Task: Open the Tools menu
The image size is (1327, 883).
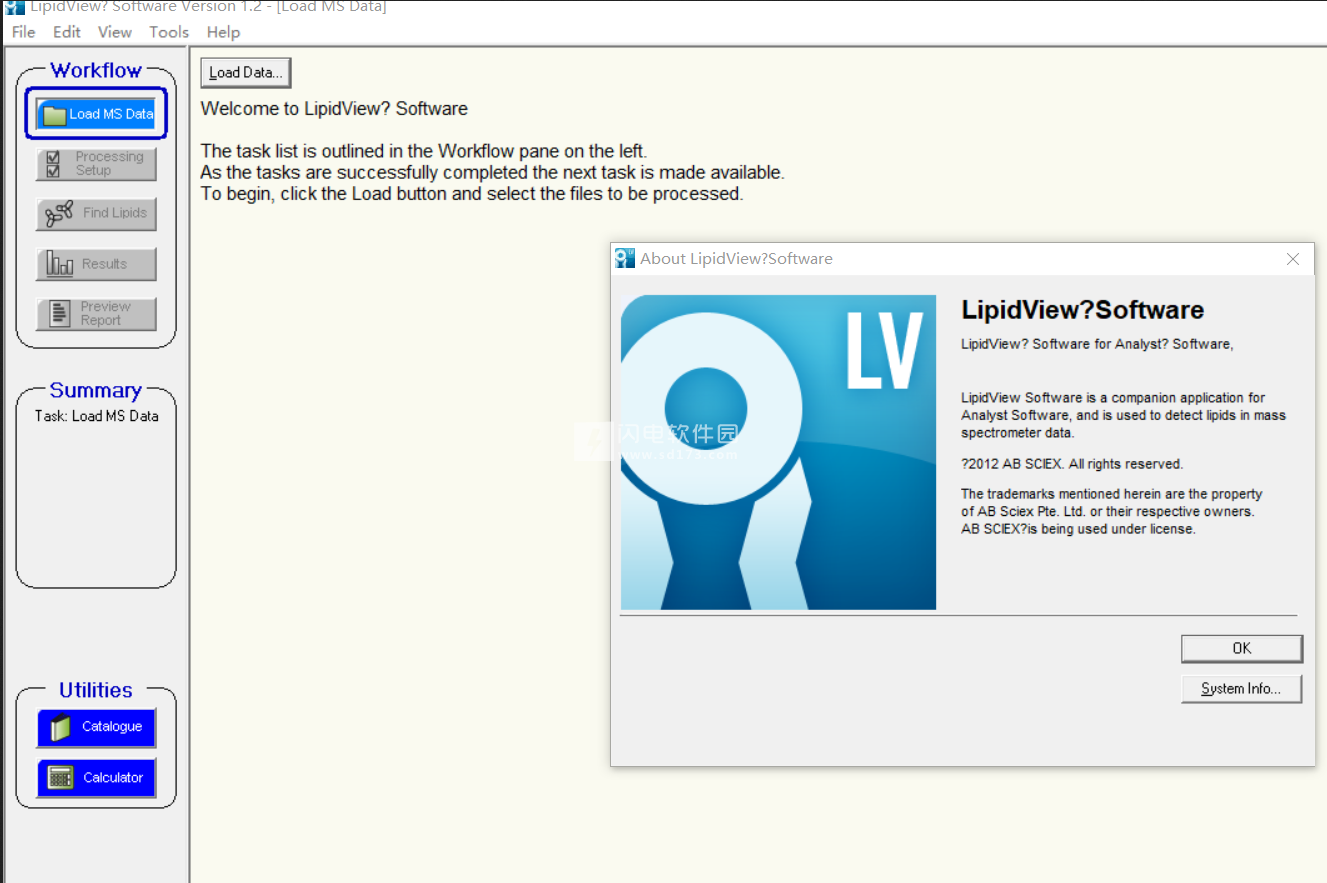Action: (x=169, y=32)
